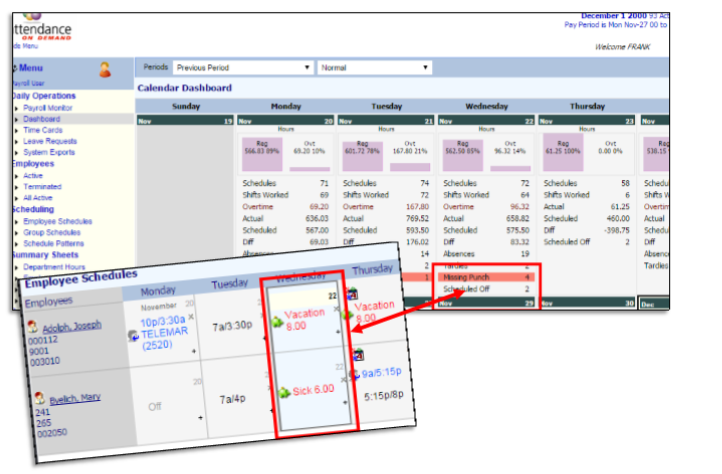Open the Previous Period dropdown
The height and width of the screenshot is (474, 722).
click(x=240, y=68)
